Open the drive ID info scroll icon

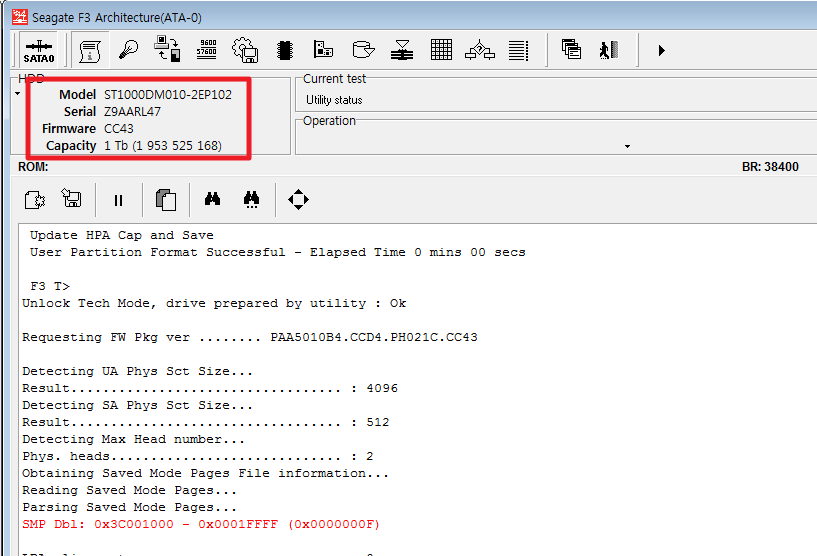pyautogui.click(x=90, y=51)
